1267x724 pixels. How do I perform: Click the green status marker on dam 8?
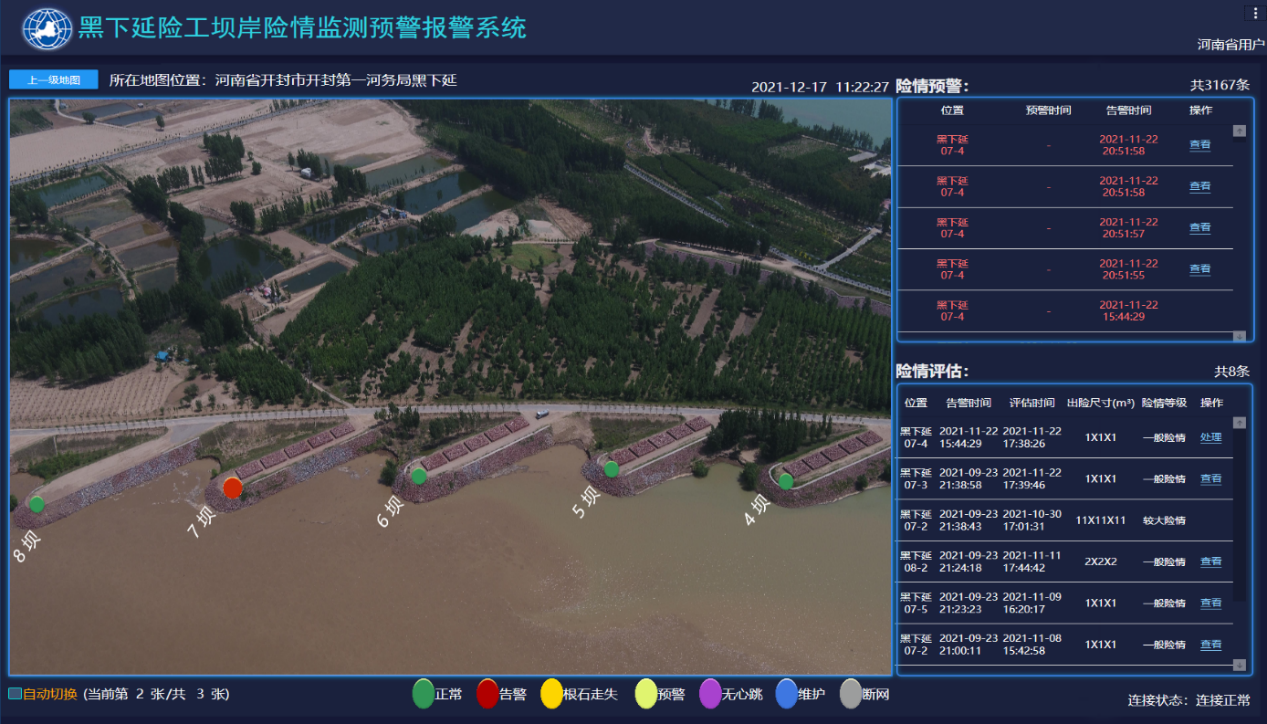[x=37, y=504]
